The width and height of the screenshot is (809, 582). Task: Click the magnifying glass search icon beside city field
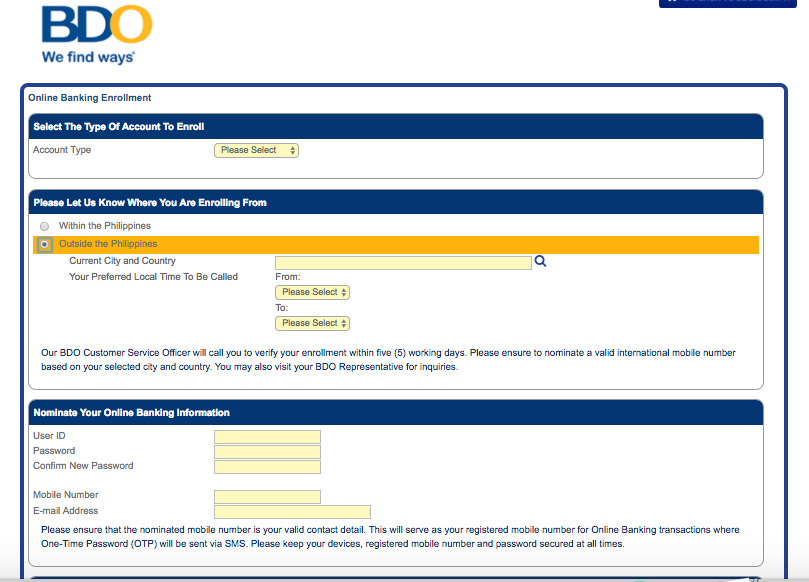coord(540,261)
